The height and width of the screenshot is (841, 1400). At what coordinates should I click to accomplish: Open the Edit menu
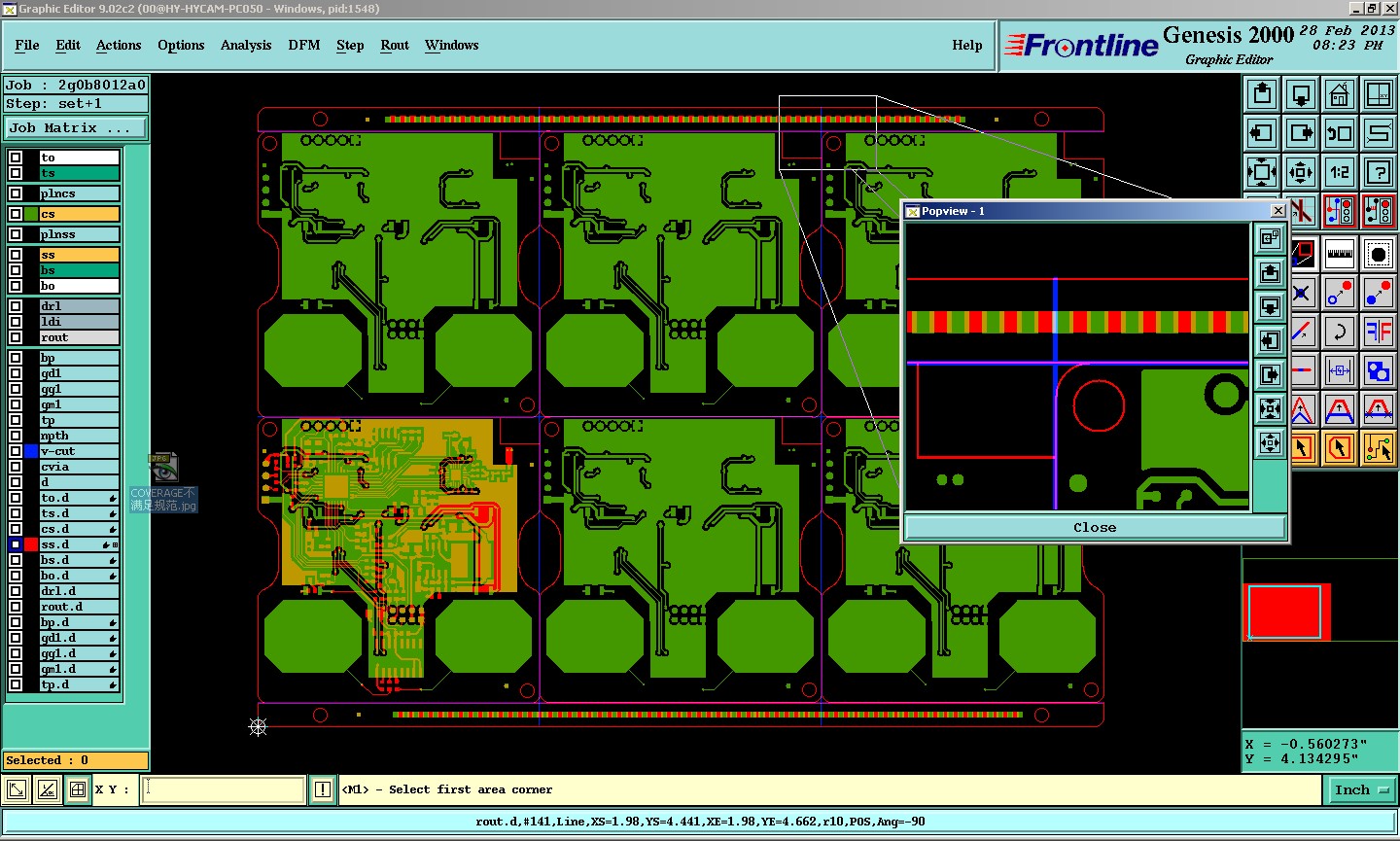pos(68,45)
